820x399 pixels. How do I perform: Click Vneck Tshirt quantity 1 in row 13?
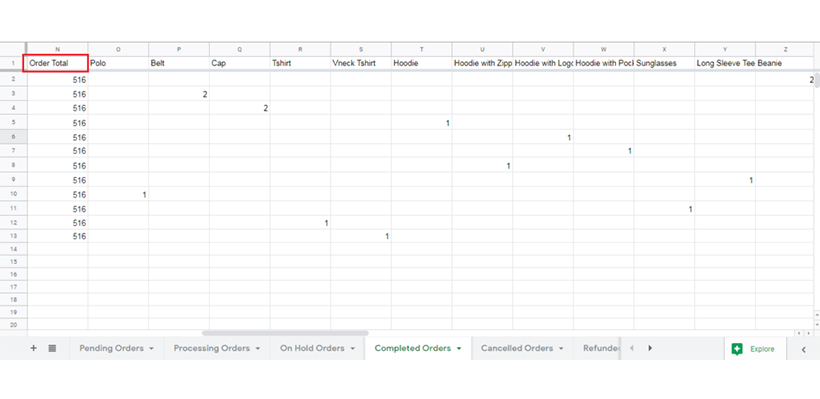point(387,236)
